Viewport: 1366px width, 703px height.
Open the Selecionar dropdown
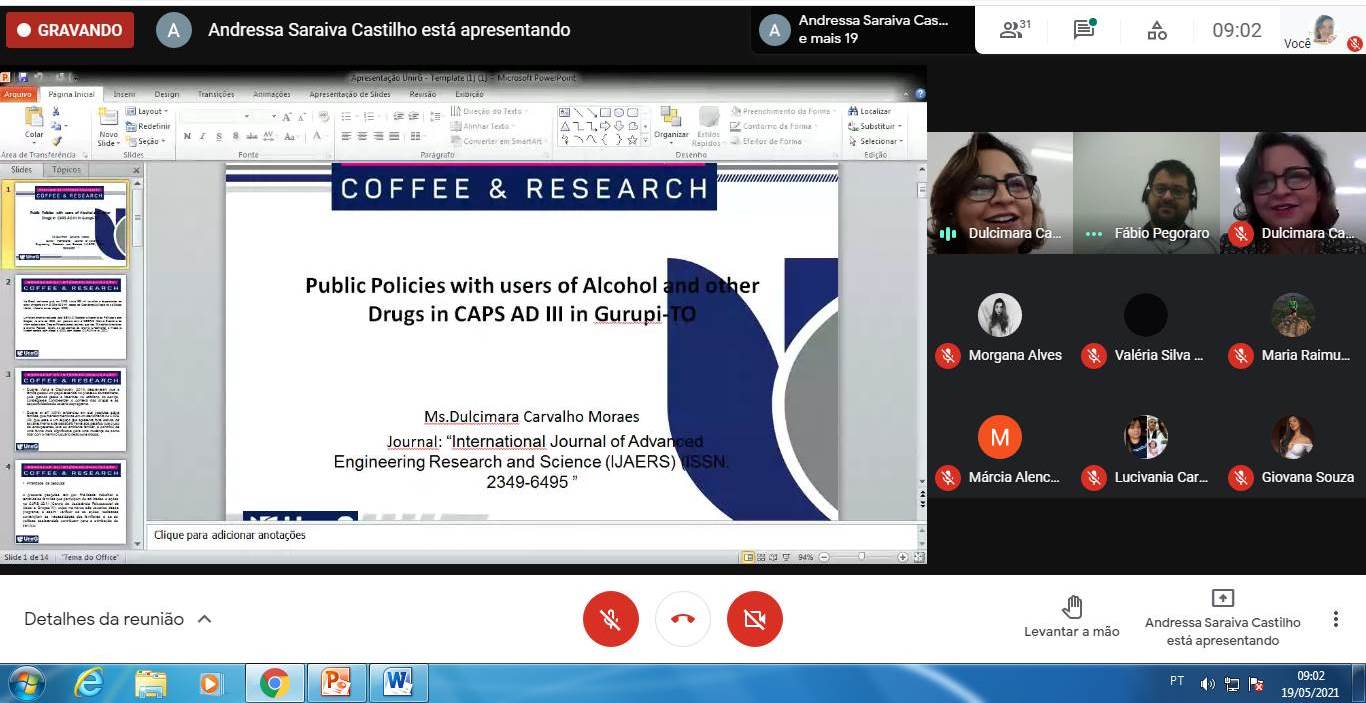click(x=875, y=141)
